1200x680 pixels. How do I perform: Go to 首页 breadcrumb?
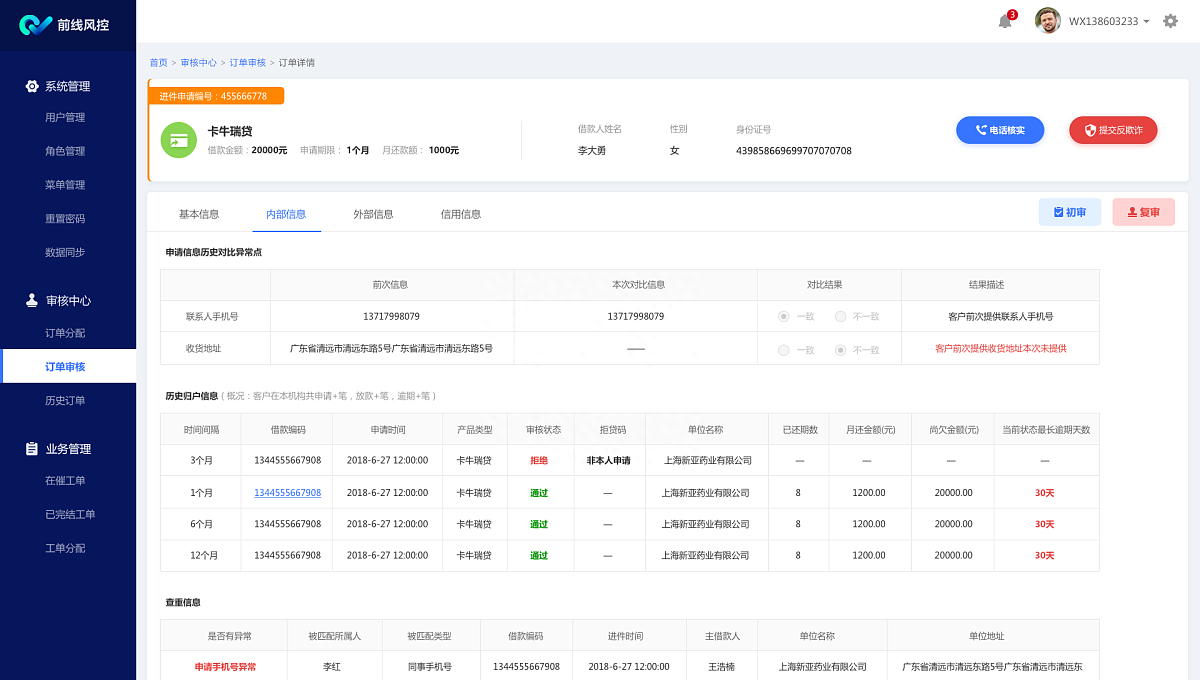point(159,63)
